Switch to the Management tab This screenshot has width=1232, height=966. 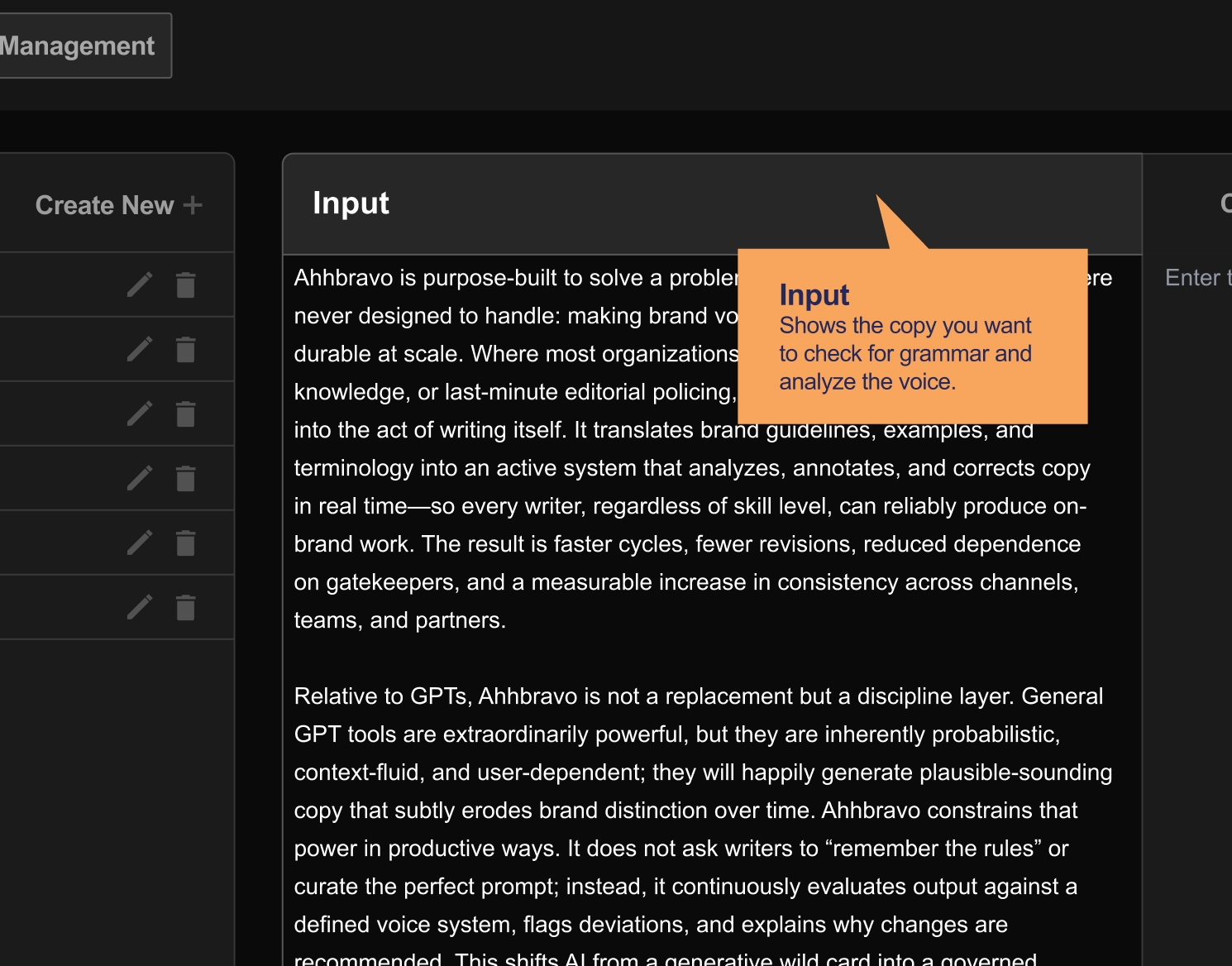[79, 45]
